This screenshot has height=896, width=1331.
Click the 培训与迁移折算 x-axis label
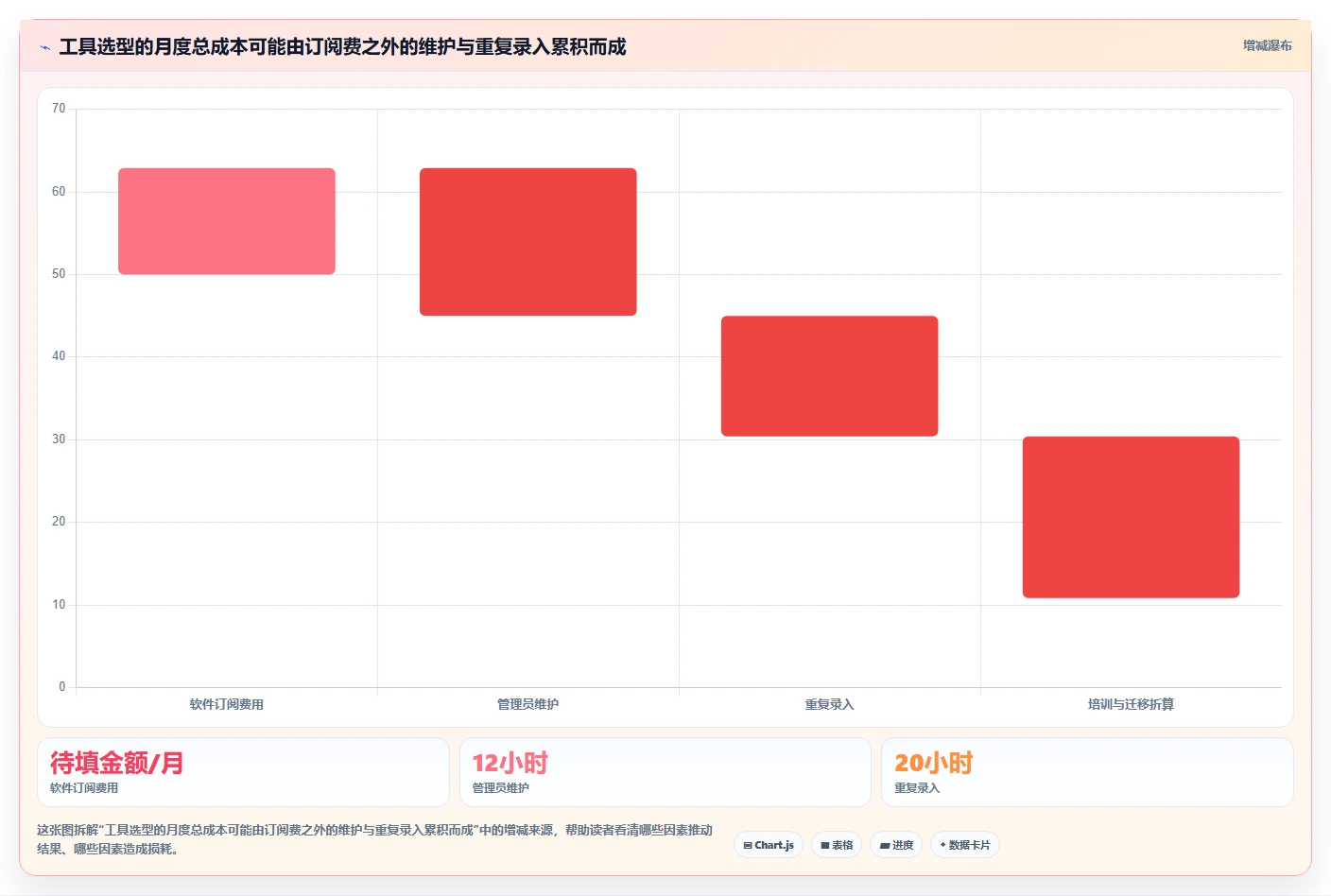(x=1131, y=704)
